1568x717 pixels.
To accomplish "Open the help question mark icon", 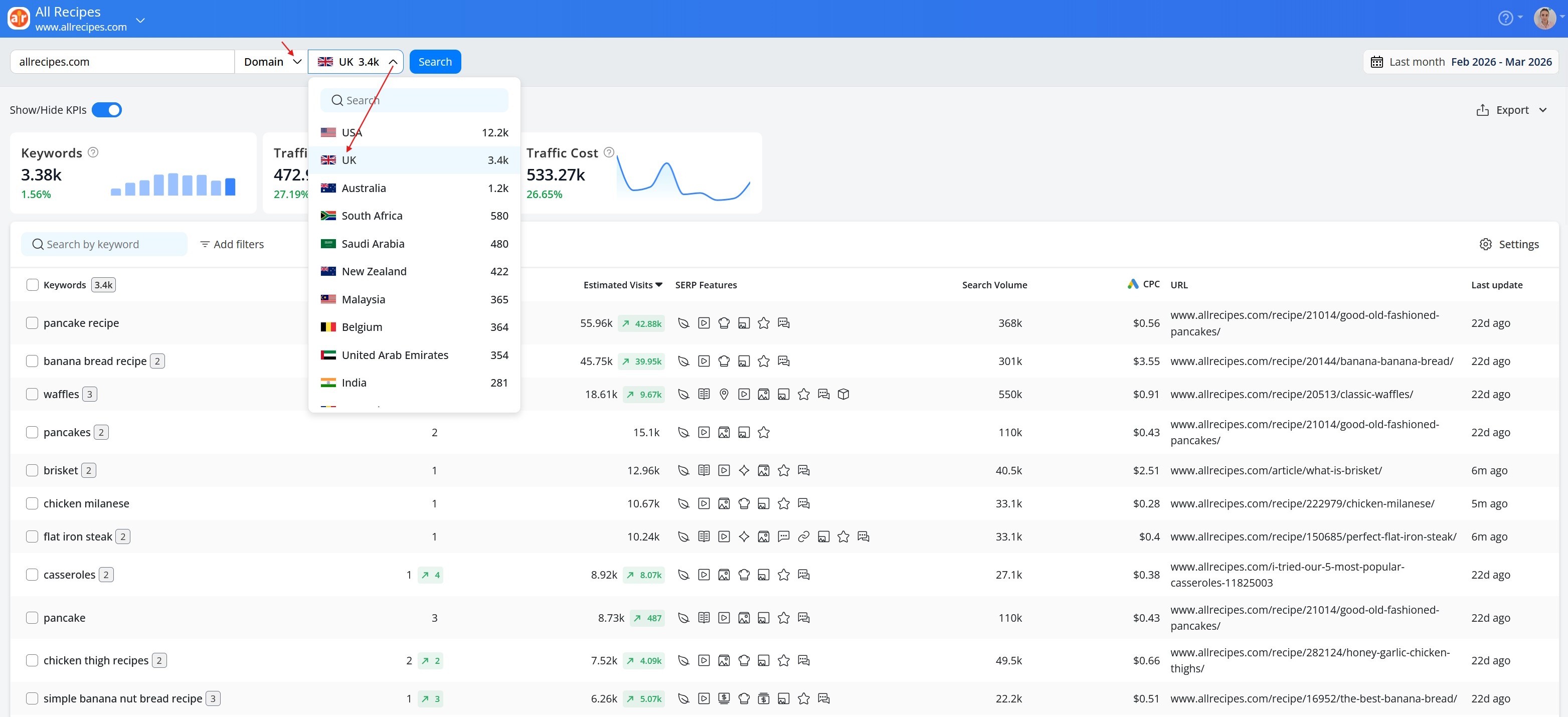I will pyautogui.click(x=1505, y=18).
